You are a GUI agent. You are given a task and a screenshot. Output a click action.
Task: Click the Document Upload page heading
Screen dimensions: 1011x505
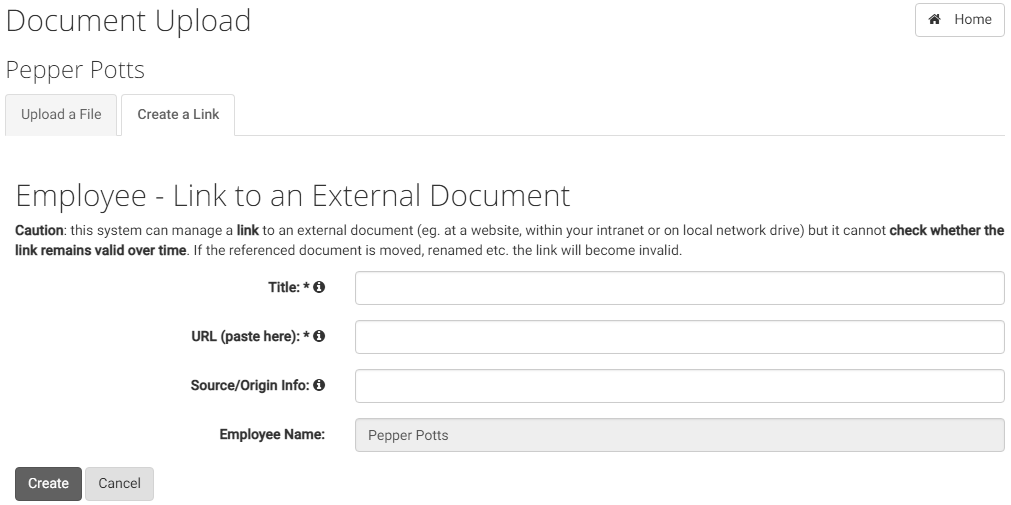click(128, 21)
